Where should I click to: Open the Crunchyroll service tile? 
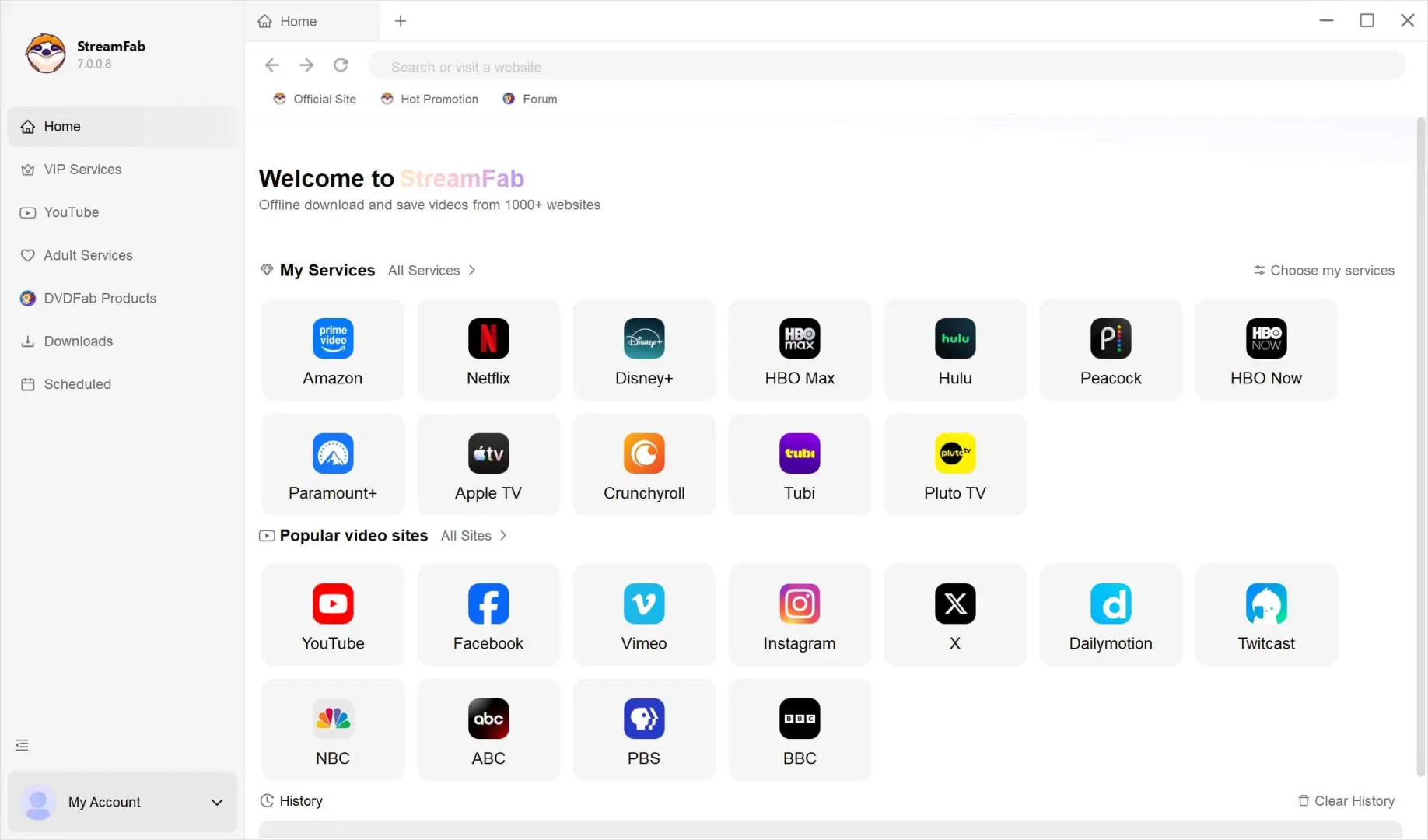click(644, 465)
